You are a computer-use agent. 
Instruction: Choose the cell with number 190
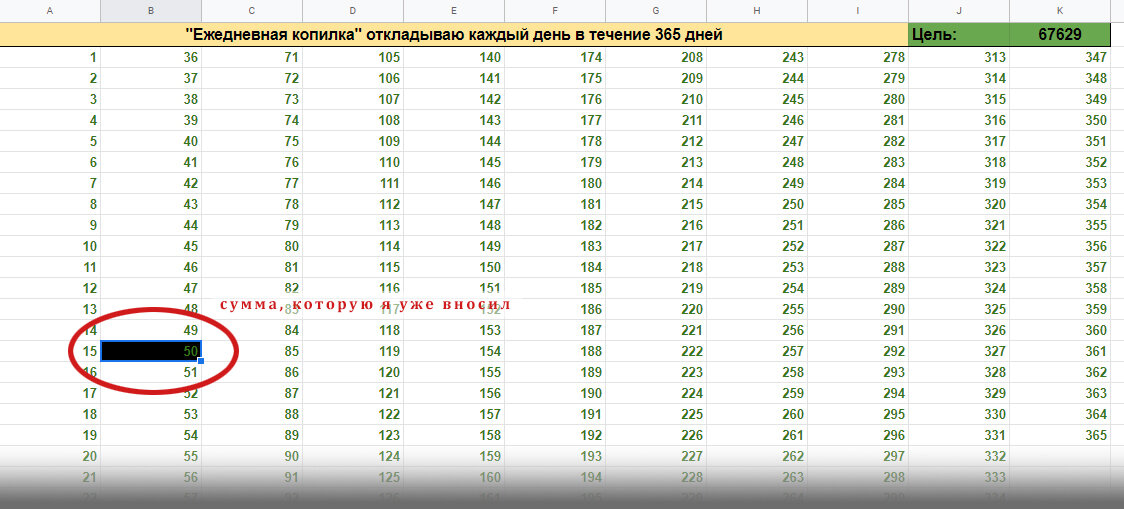coord(556,394)
